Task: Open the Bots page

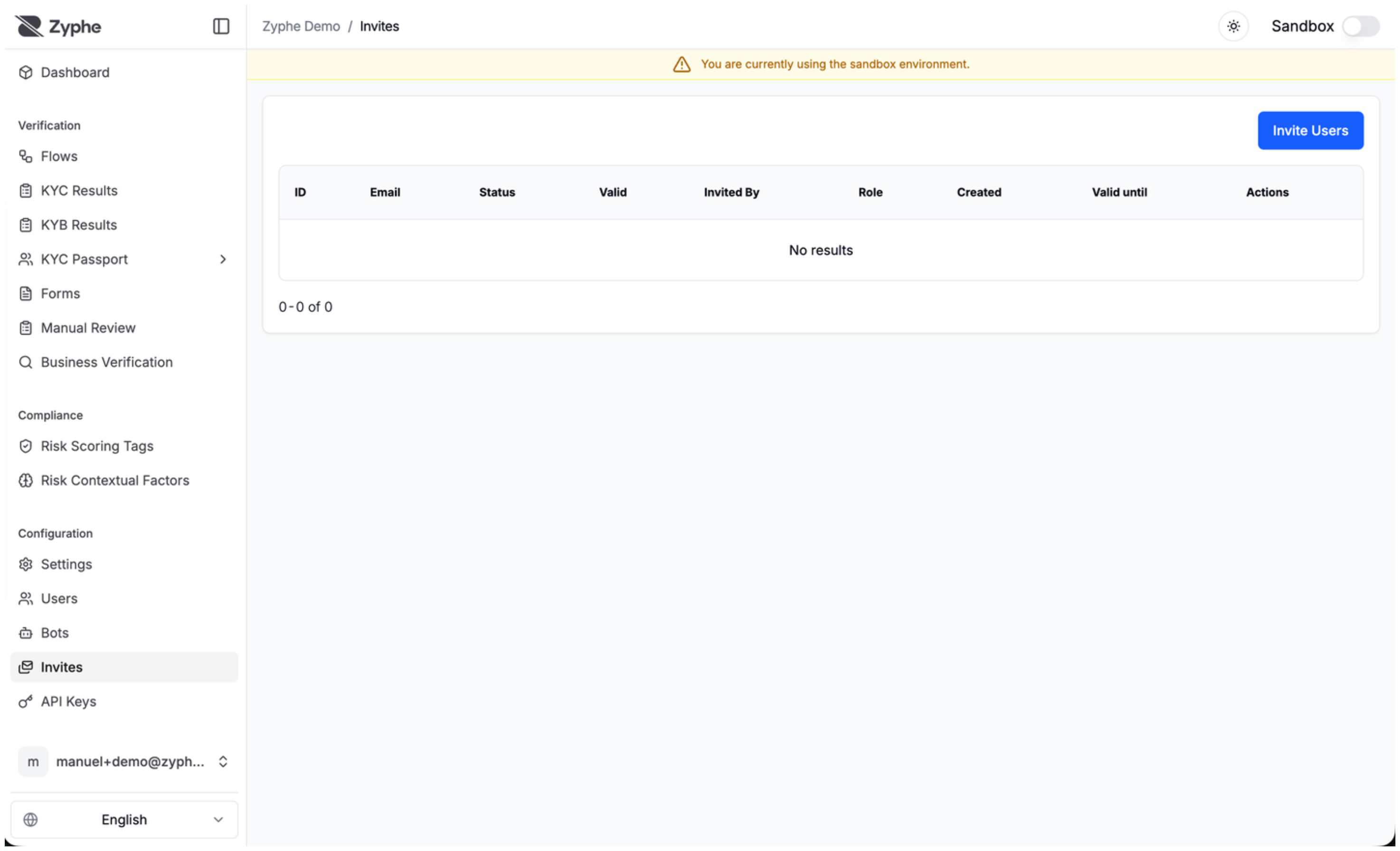Action: point(124,633)
